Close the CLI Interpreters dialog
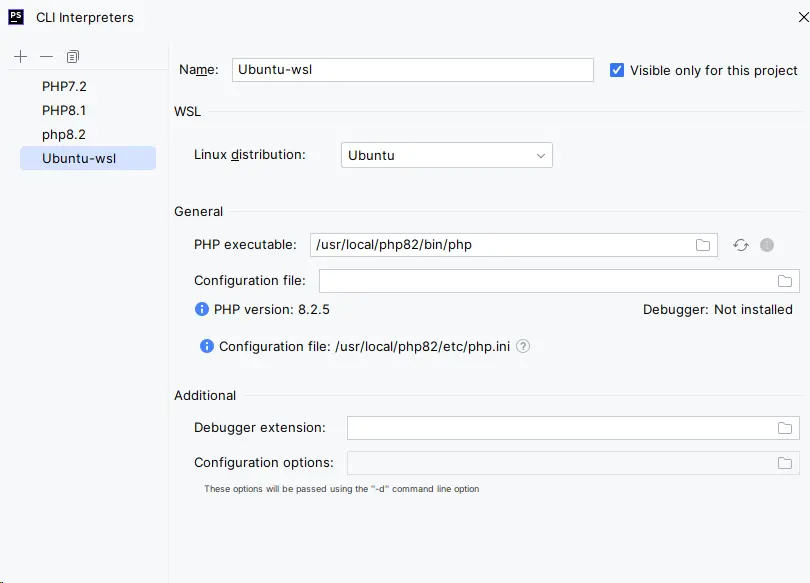810x583 pixels. pyautogui.click(x=803, y=17)
